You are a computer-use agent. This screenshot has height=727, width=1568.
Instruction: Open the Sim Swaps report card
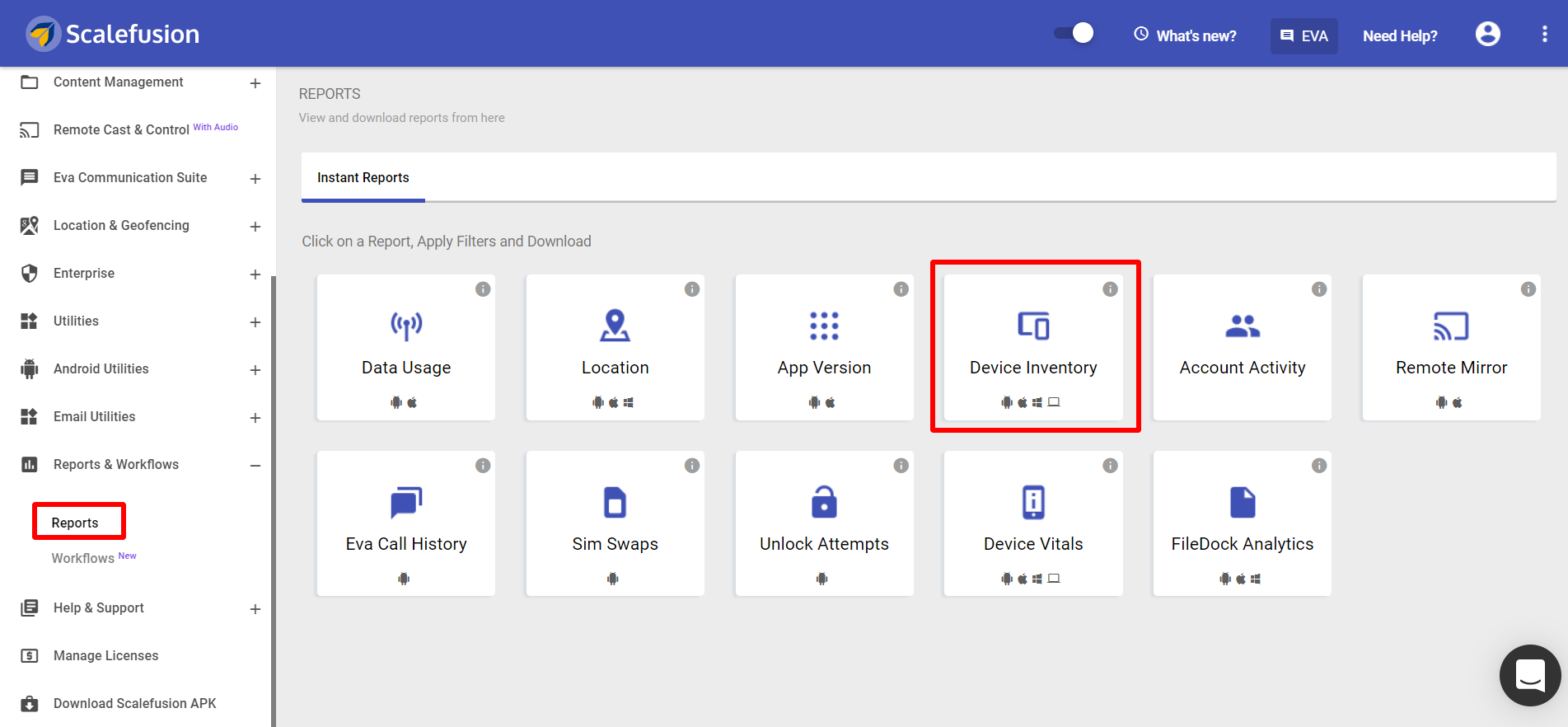coord(615,523)
